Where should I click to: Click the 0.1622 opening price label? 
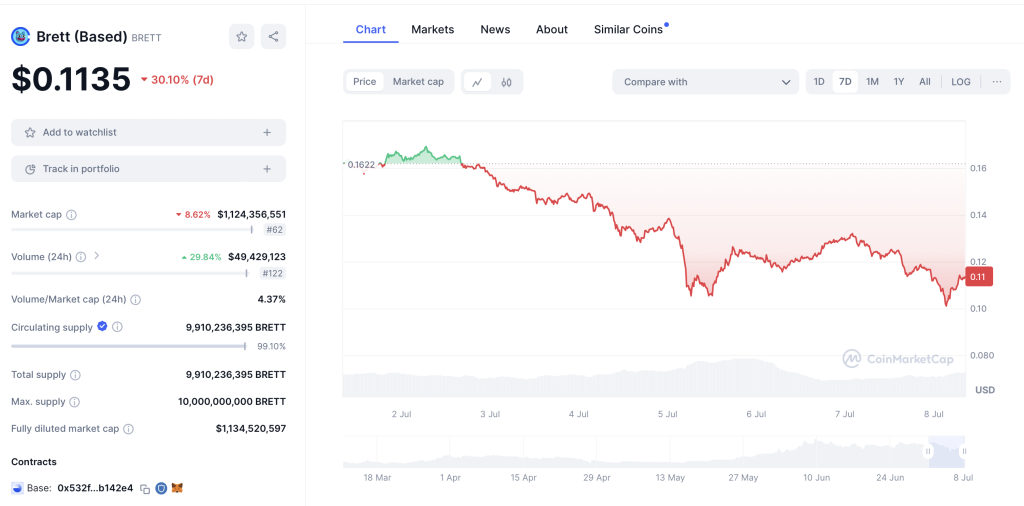pyautogui.click(x=361, y=165)
